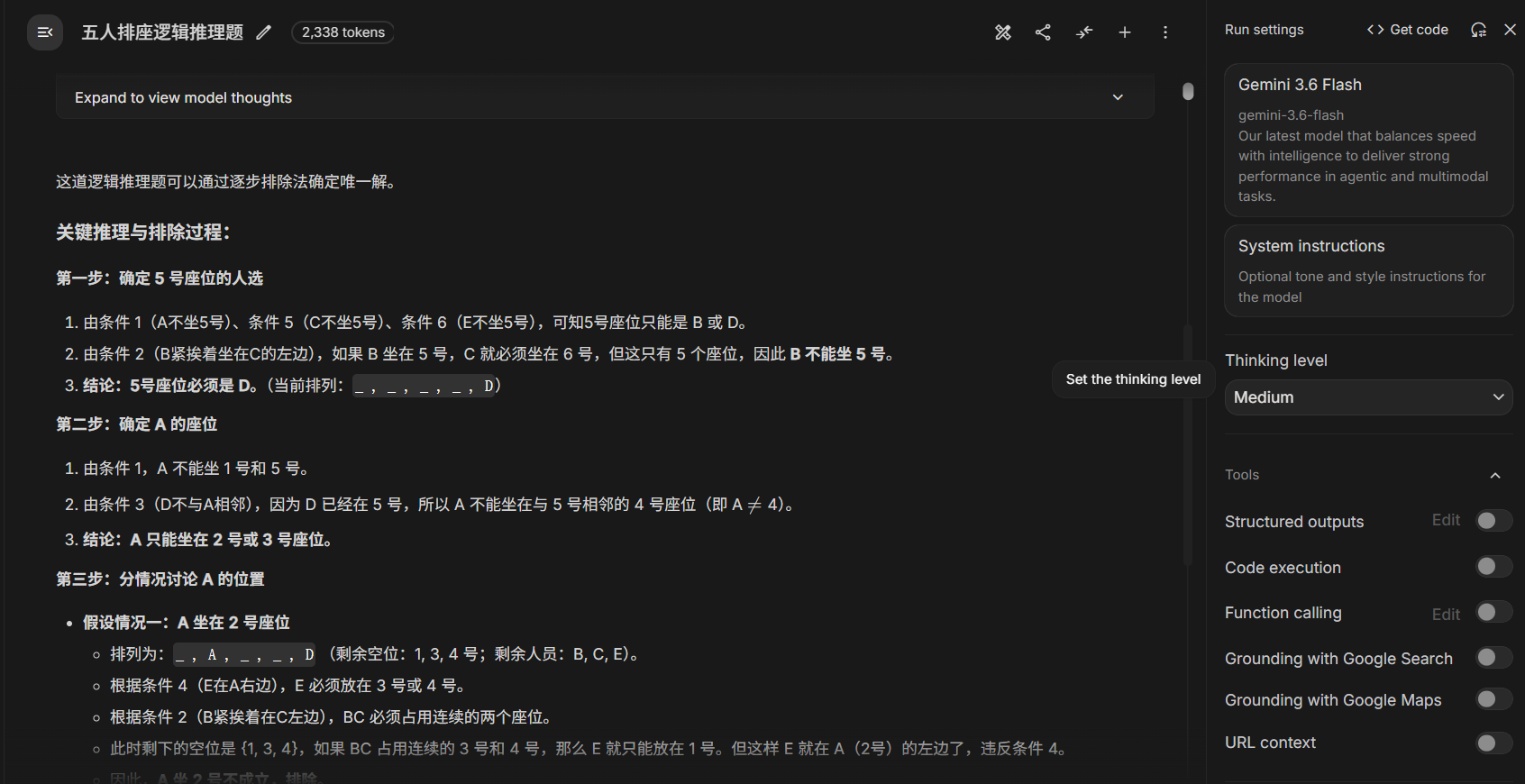Click the code snippet ending in D after 当前排列

(424, 386)
